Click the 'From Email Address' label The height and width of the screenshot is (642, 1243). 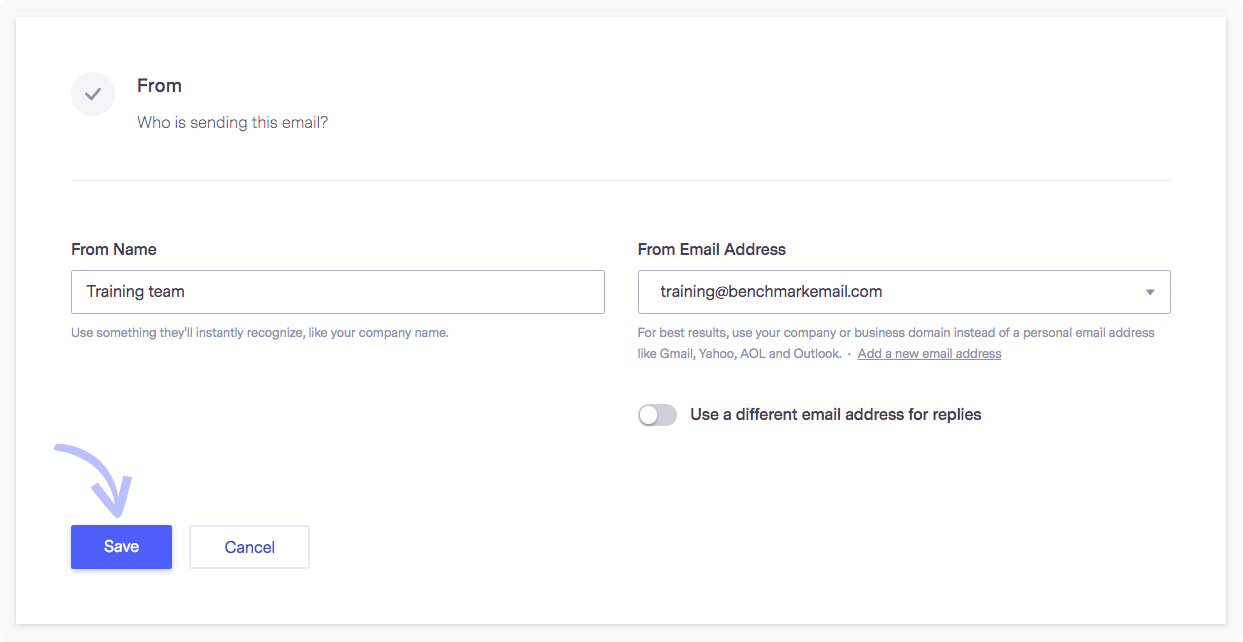click(712, 249)
